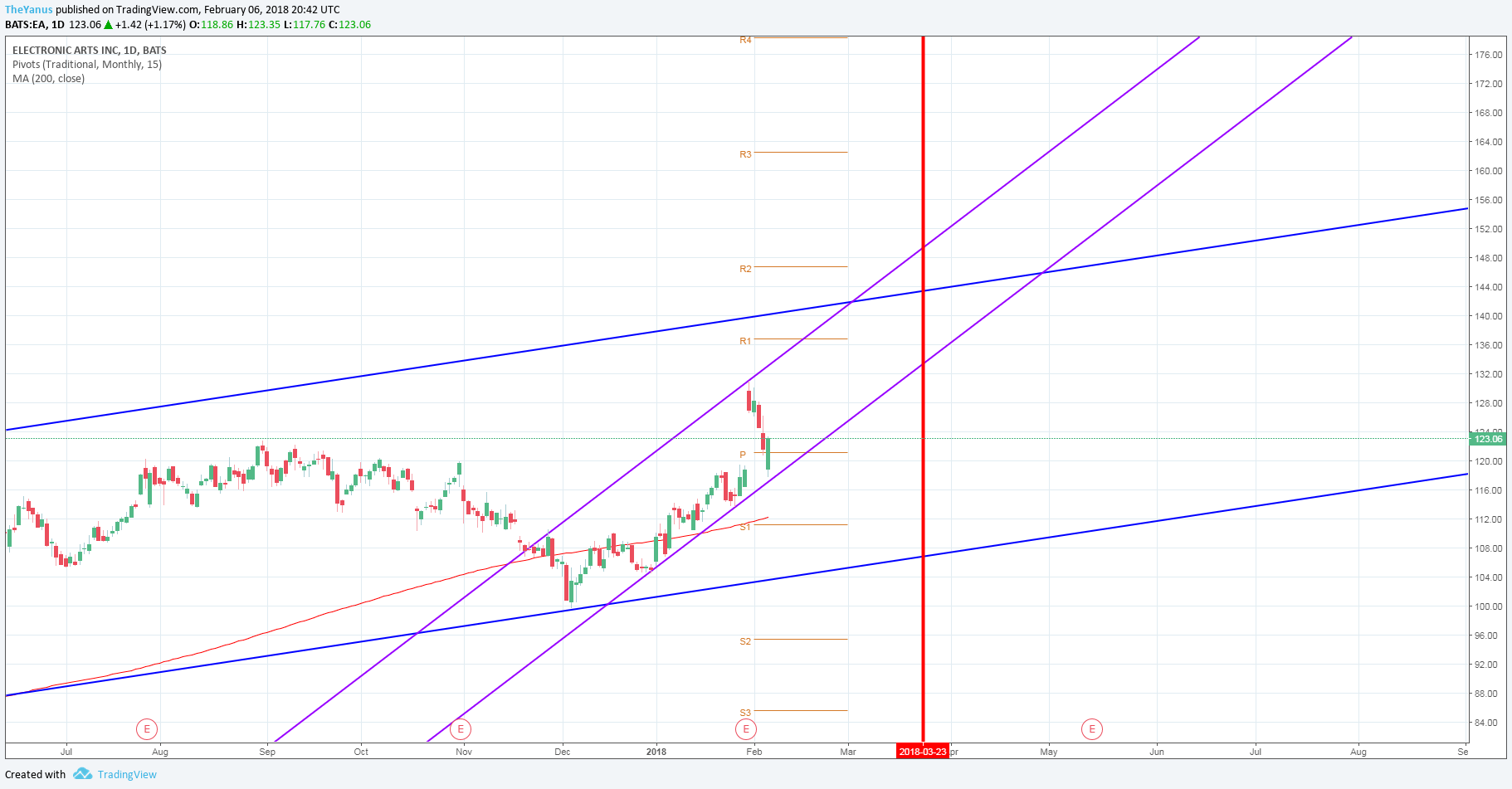The width and height of the screenshot is (1512, 789).
Task: Click the earnings E marker near May
Action: point(1092,729)
